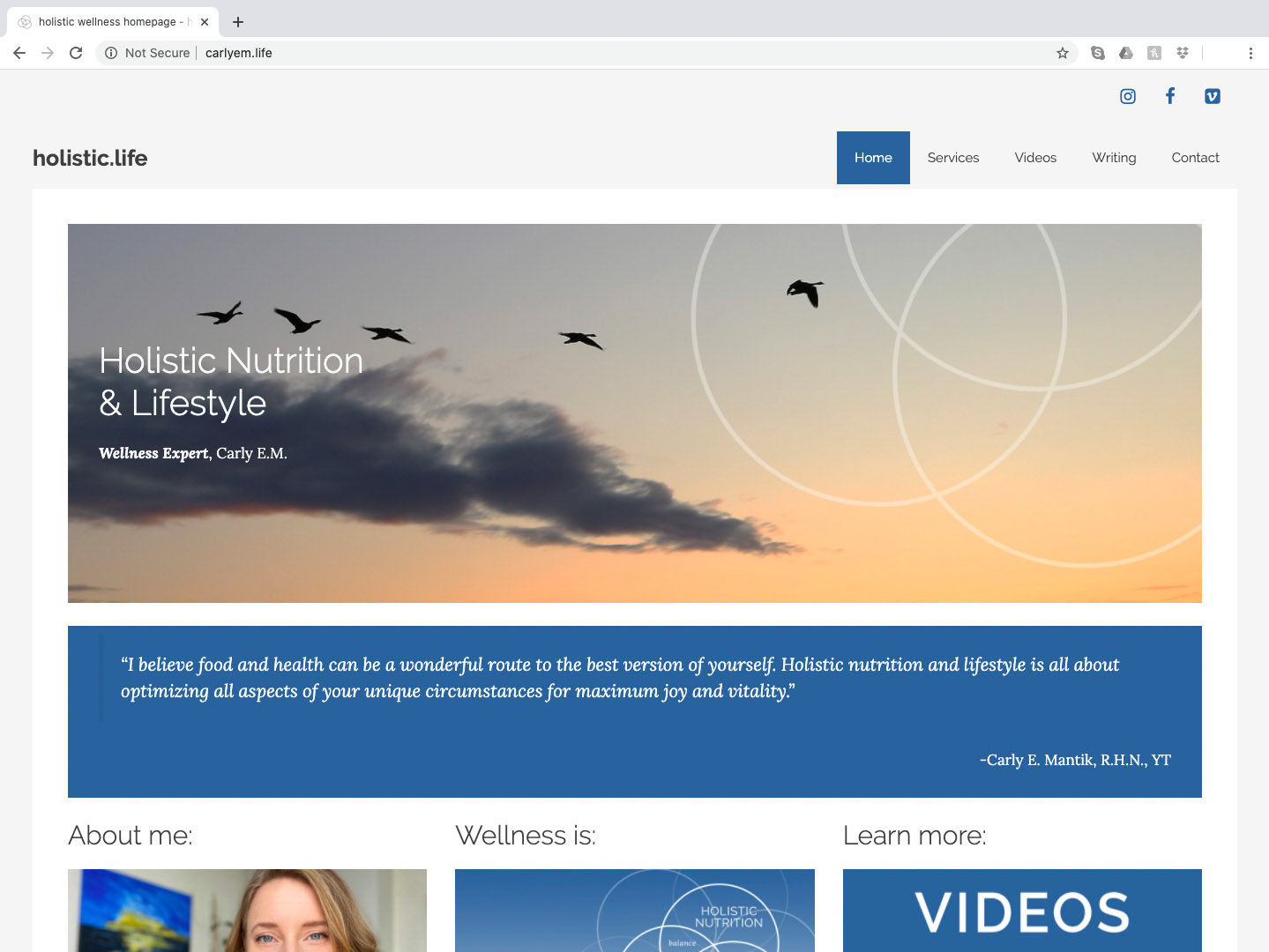Click the Home navigation item
Screen dimensions: 1269x952
(873, 158)
